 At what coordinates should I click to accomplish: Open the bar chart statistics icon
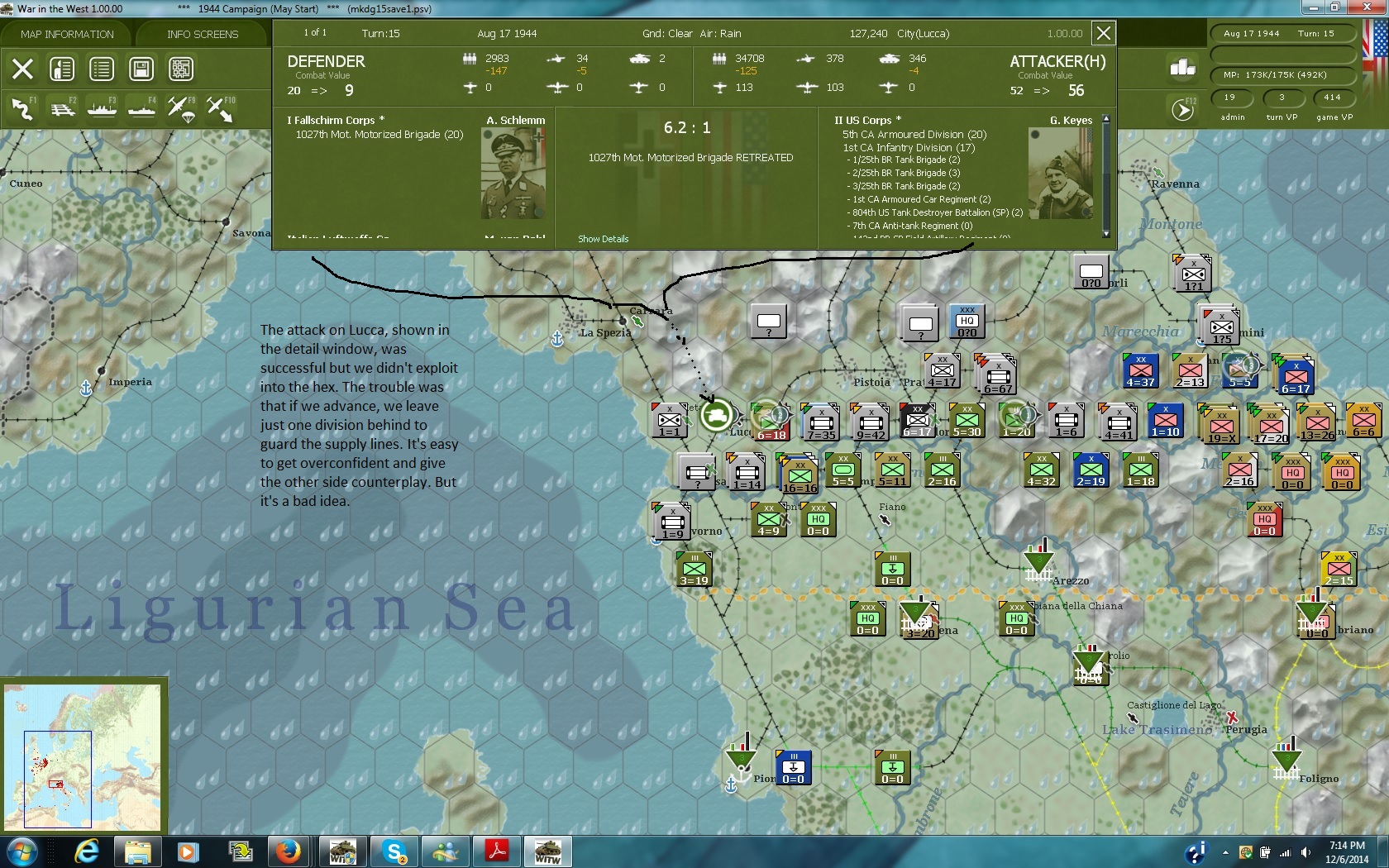click(1182, 68)
